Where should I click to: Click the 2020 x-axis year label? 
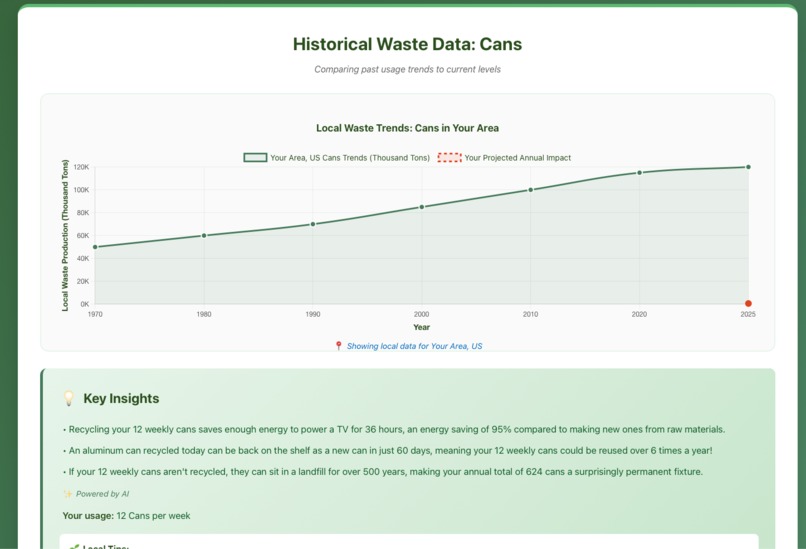click(639, 314)
